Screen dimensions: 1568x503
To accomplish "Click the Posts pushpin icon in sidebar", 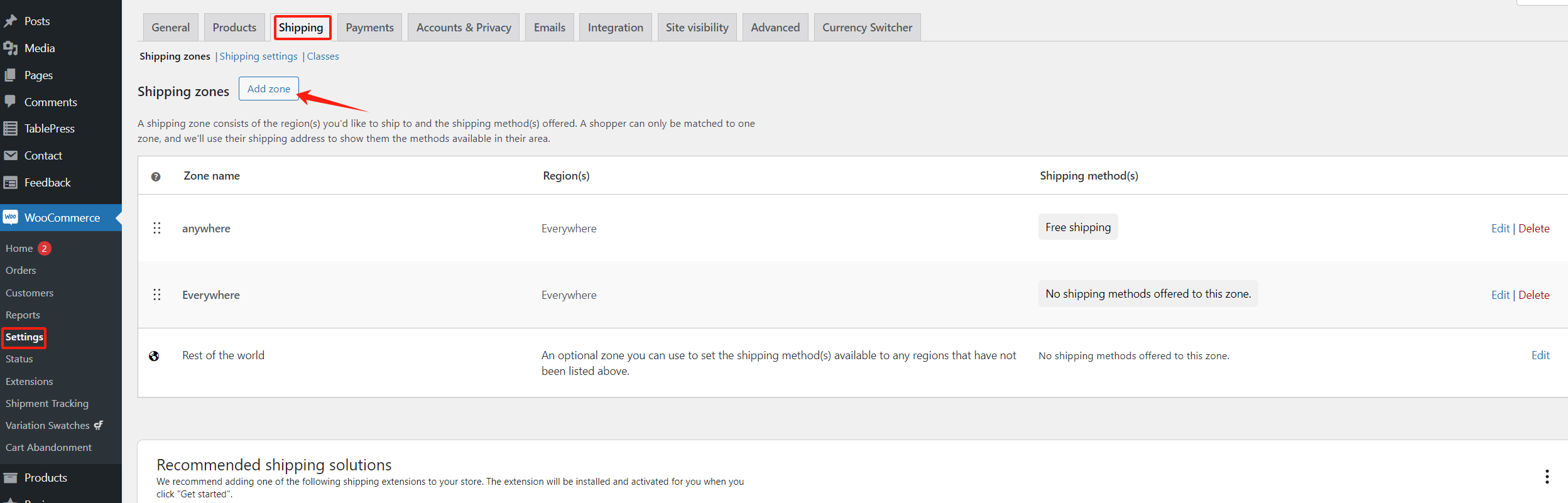I will (x=10, y=21).
